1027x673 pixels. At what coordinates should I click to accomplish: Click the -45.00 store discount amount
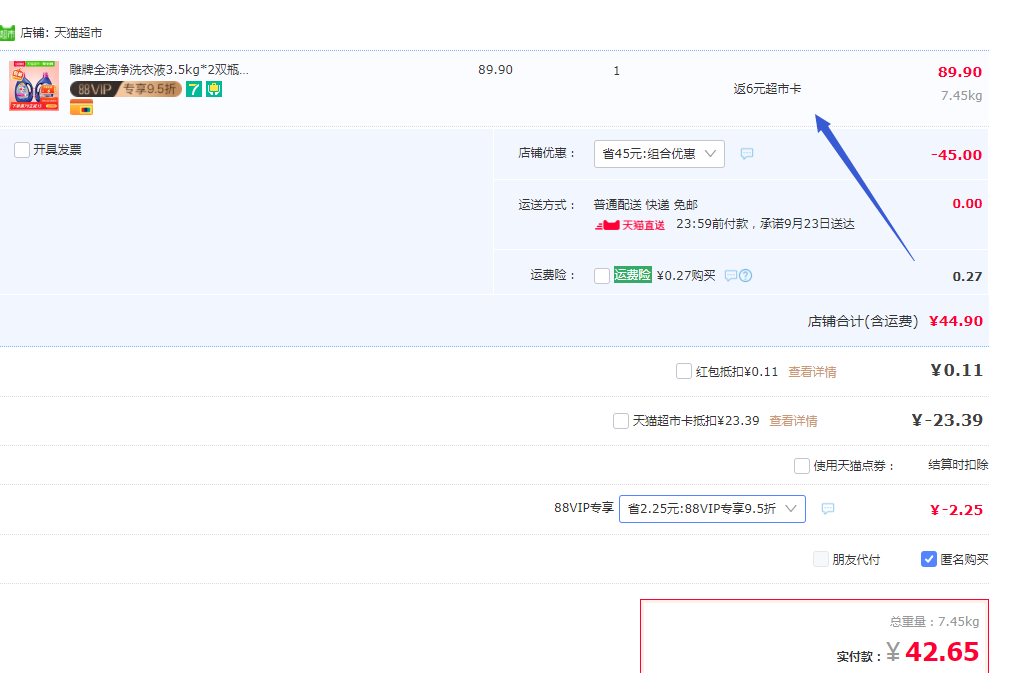tap(956, 155)
